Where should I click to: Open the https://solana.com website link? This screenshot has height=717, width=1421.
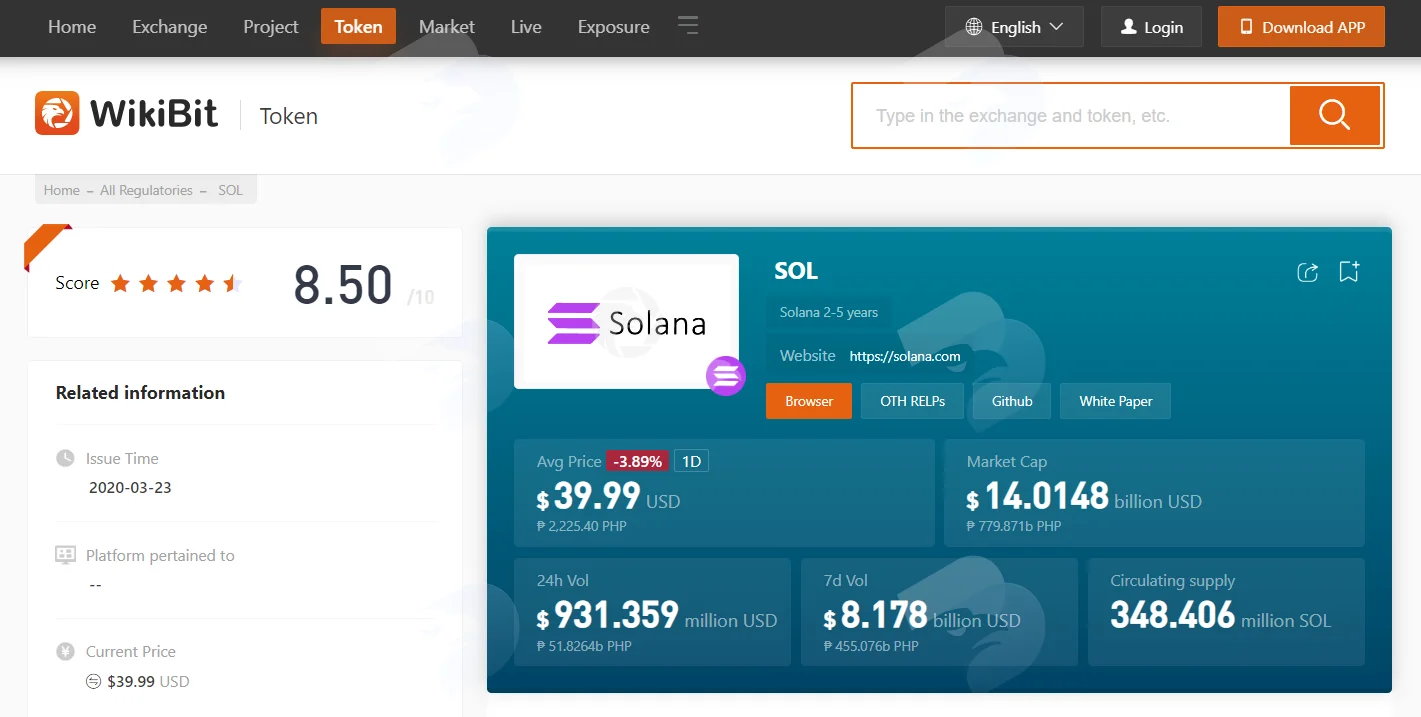[905, 356]
